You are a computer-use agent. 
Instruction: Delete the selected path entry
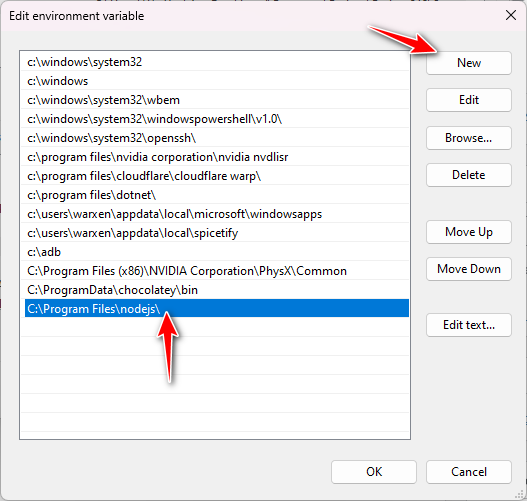coord(469,175)
